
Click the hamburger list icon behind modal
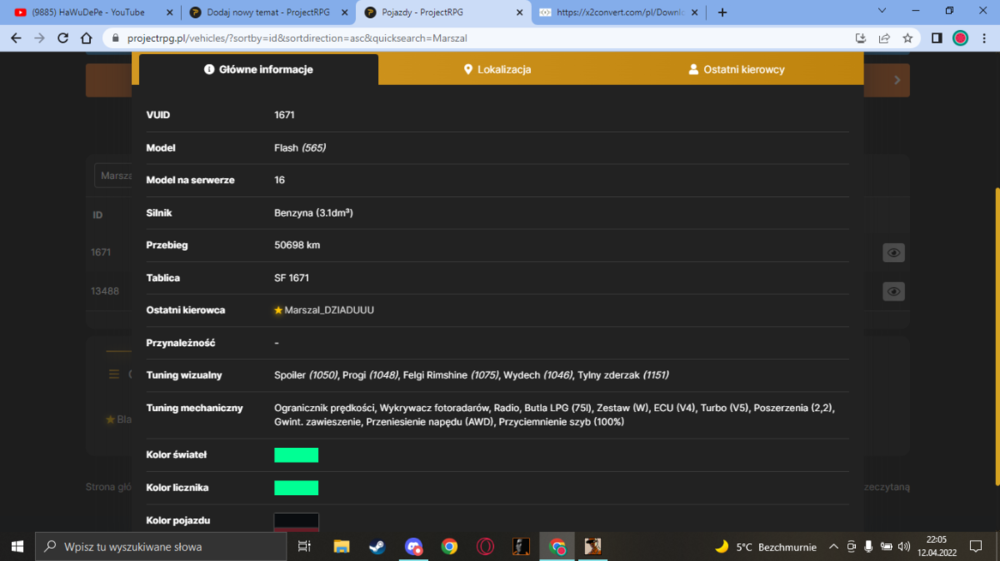tap(114, 374)
